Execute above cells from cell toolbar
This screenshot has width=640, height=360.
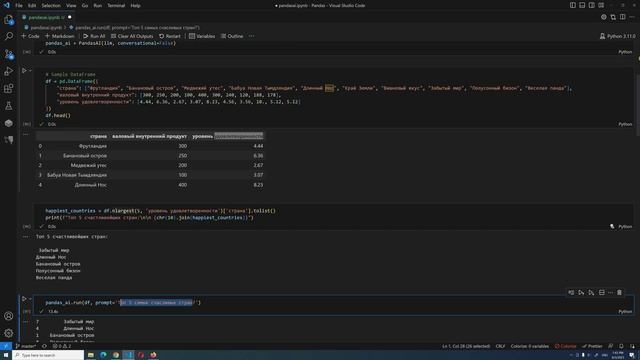click(581, 292)
